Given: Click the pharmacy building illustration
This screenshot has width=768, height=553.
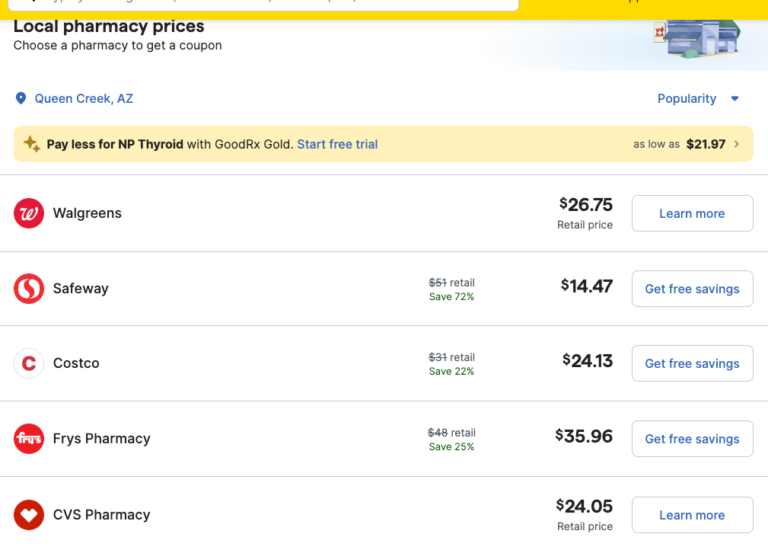Looking at the screenshot, I should coord(698,38).
